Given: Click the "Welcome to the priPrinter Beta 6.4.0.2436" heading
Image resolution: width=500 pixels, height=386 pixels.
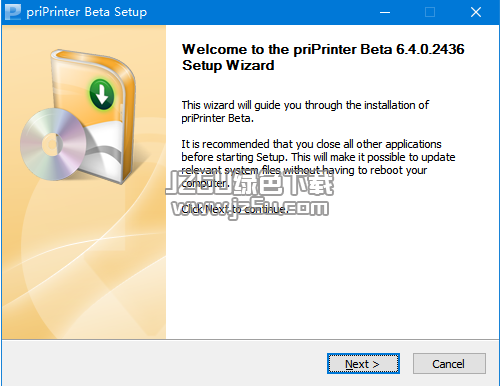Looking at the screenshot, I should 323,57.
